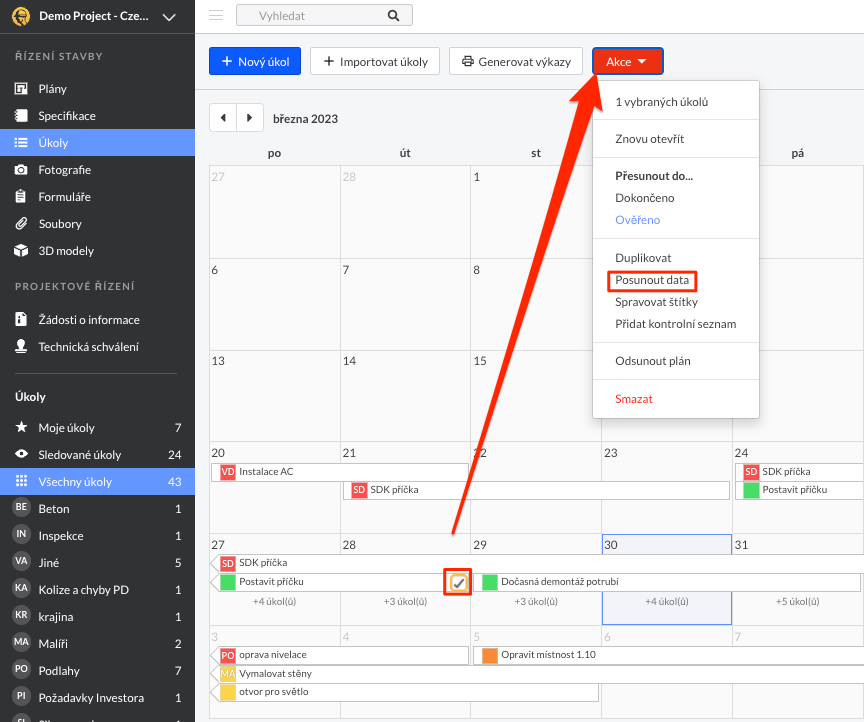The image size is (864, 722).
Task: Open Moje úkoly star icon
Action: tap(20, 428)
